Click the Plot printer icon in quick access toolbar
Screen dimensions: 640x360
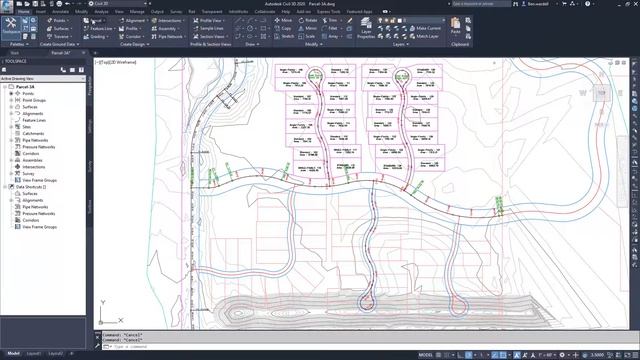click(59, 4)
